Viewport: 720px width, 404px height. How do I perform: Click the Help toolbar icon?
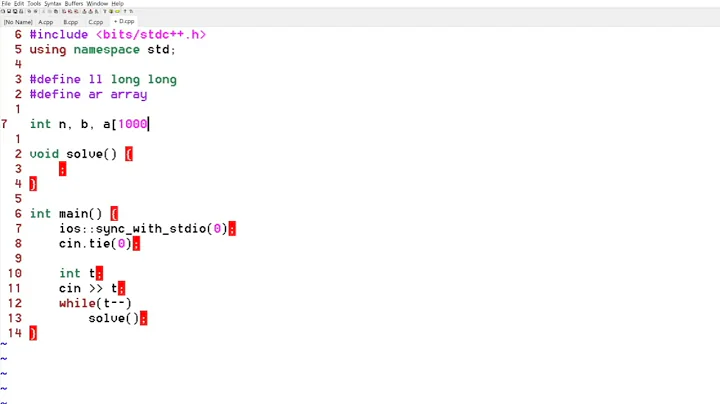point(125,11)
